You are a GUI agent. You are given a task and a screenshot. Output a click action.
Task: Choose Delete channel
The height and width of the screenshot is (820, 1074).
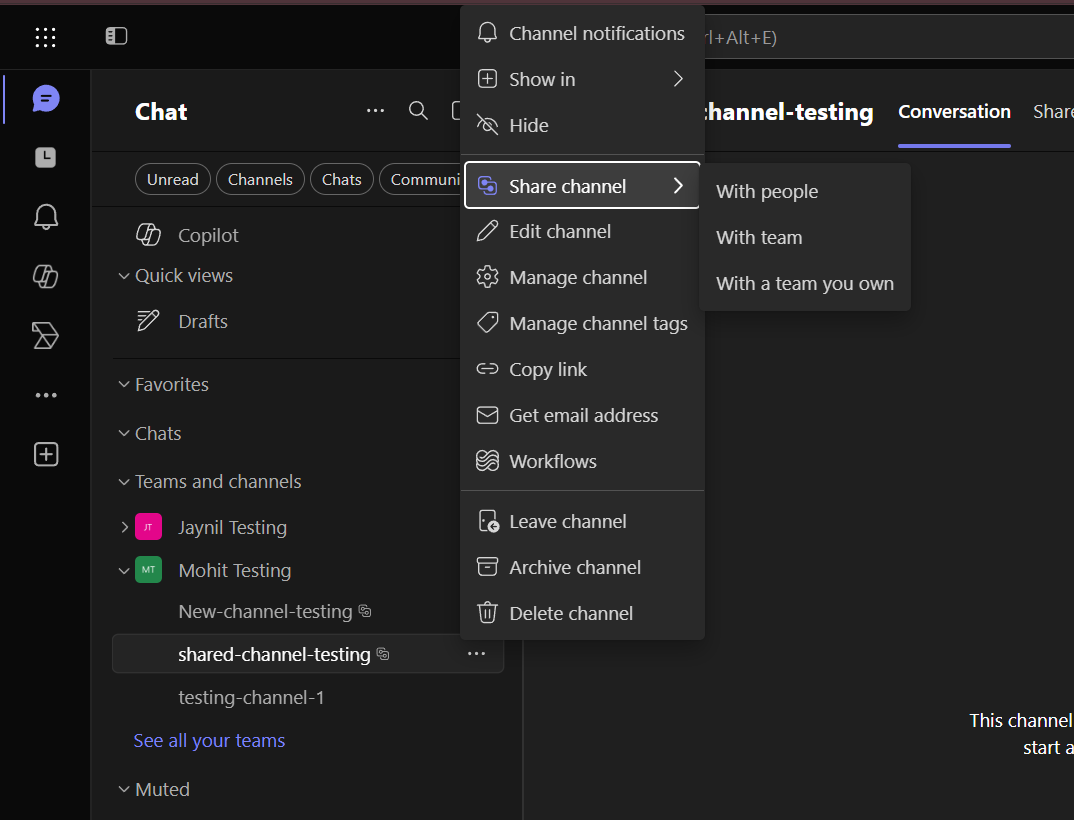(582, 613)
